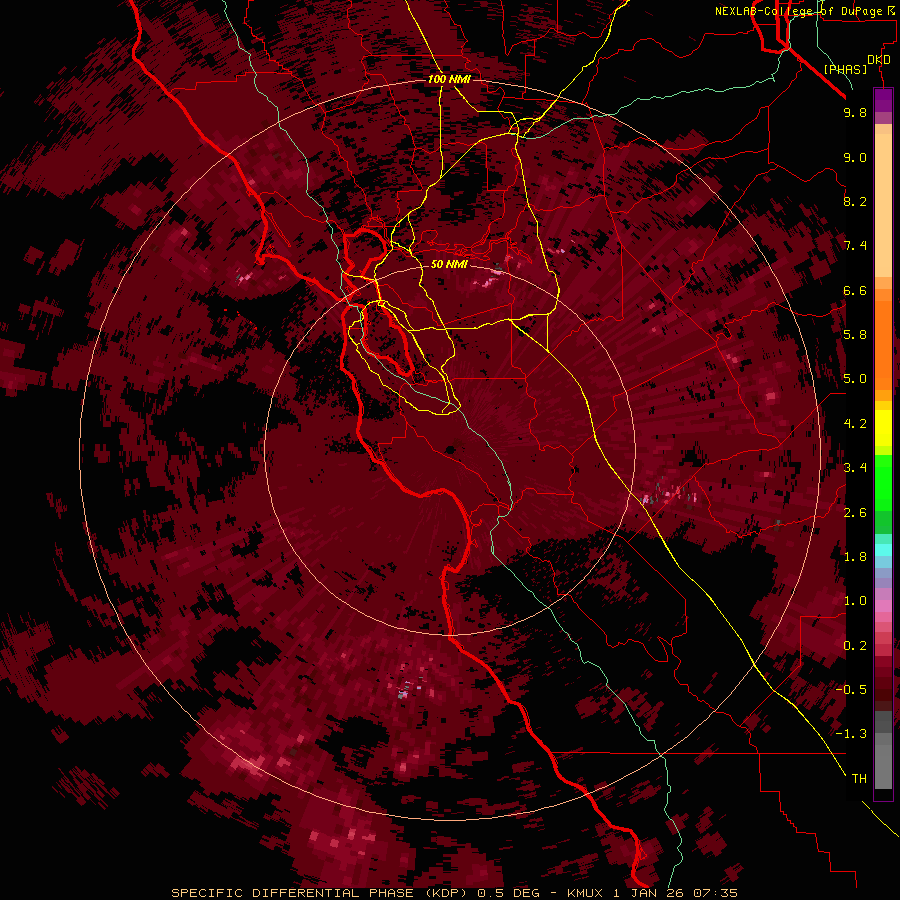Pick the purple top color scale segment

click(x=883, y=100)
